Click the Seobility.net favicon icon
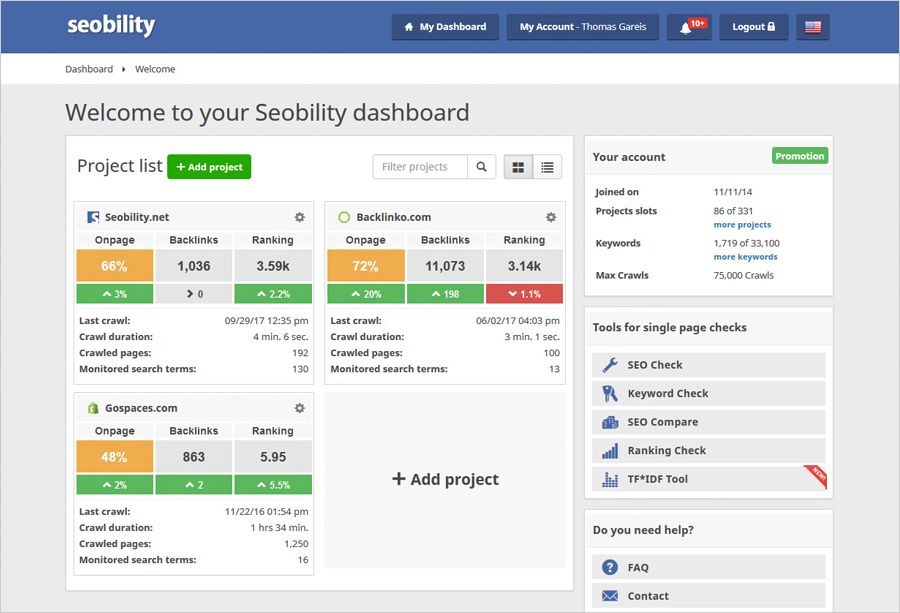Screen dimensions: 900x613 pos(93,217)
